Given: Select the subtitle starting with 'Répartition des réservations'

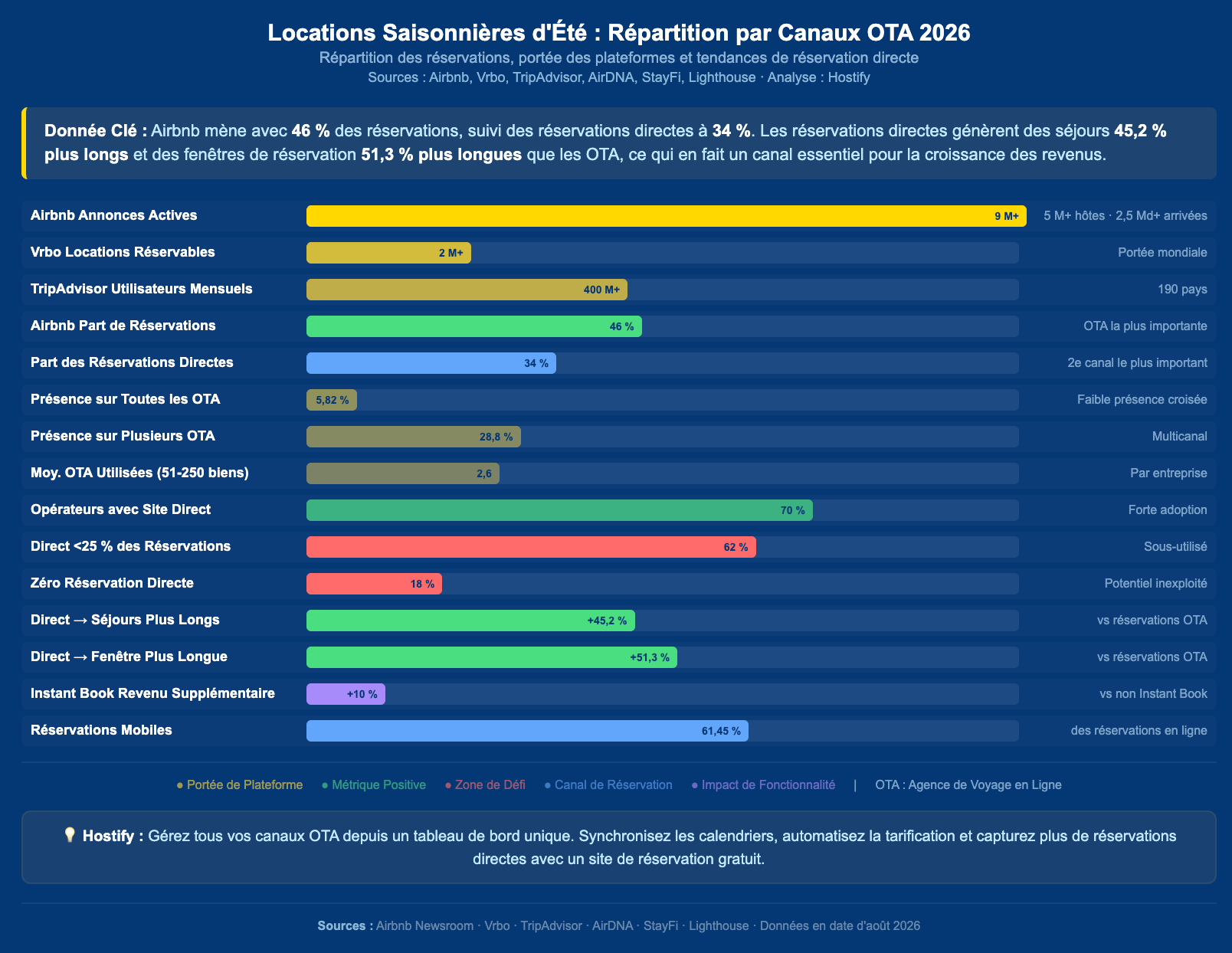Looking at the screenshot, I should coord(619,57).
